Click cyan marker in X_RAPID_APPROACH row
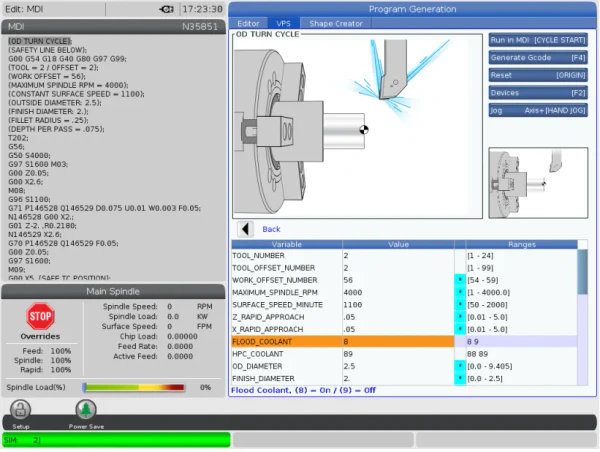The width and height of the screenshot is (600, 452). [460, 329]
